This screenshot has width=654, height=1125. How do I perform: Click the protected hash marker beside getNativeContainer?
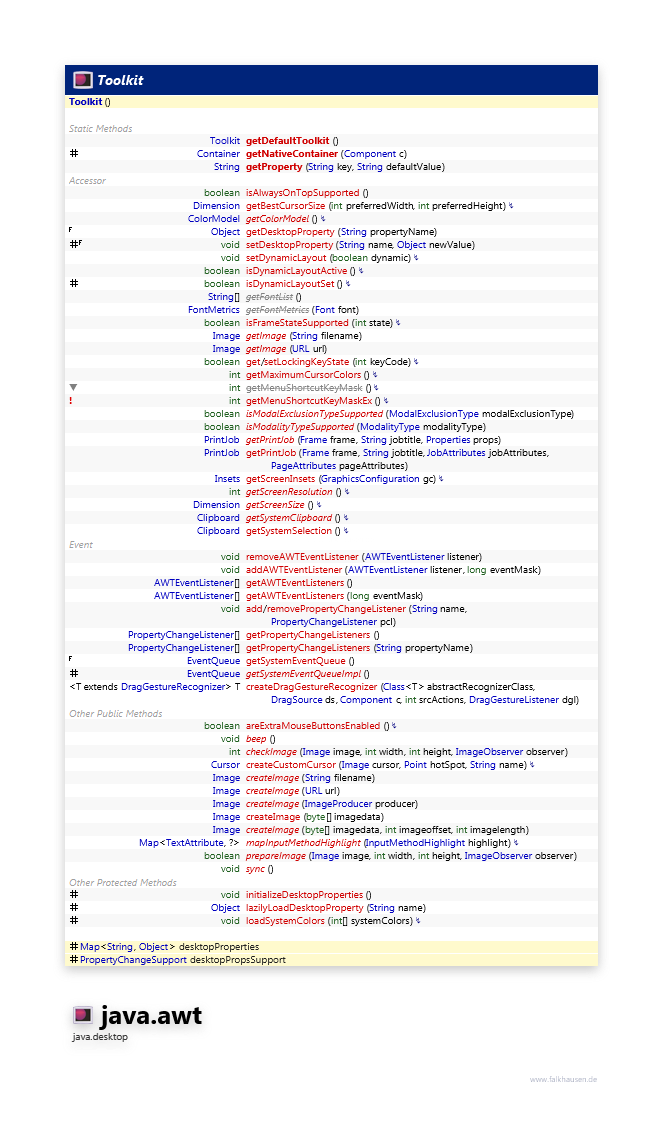pyautogui.click(x=73, y=154)
